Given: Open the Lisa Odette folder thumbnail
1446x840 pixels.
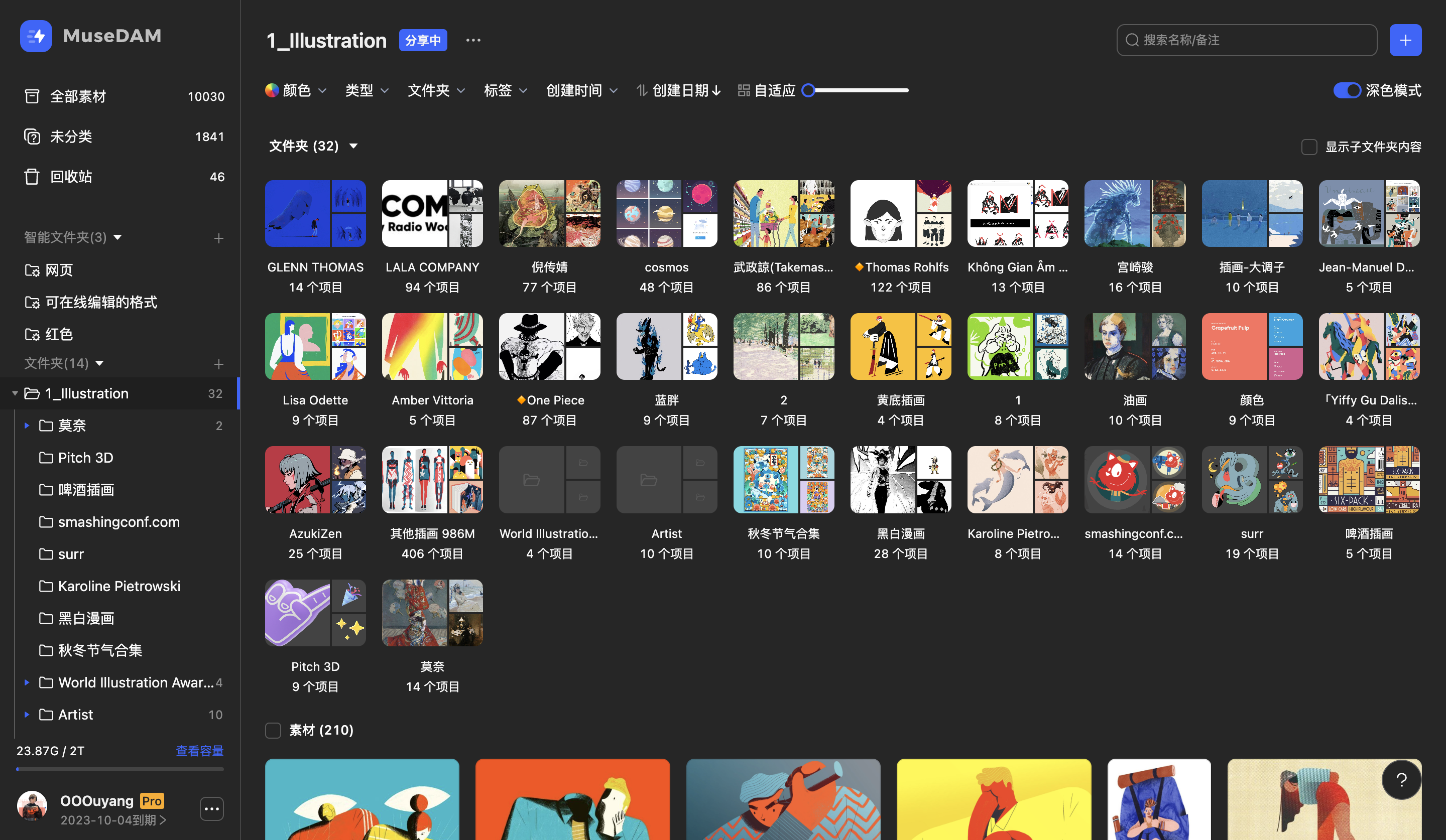Looking at the screenshot, I should (x=316, y=346).
